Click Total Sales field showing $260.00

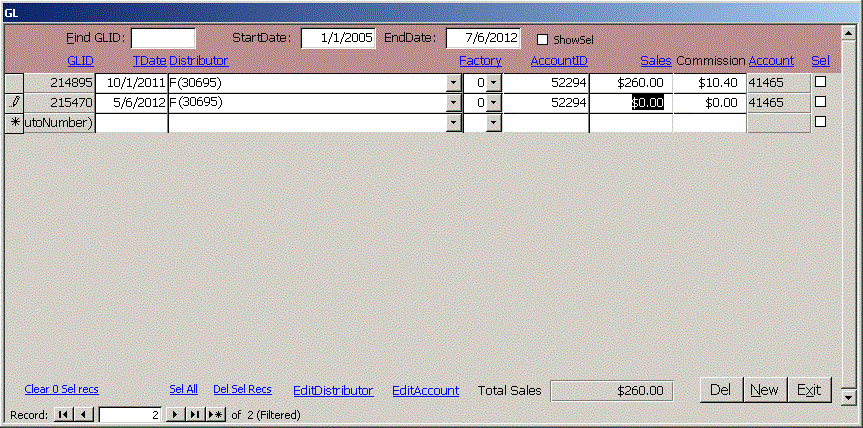[x=612, y=391]
